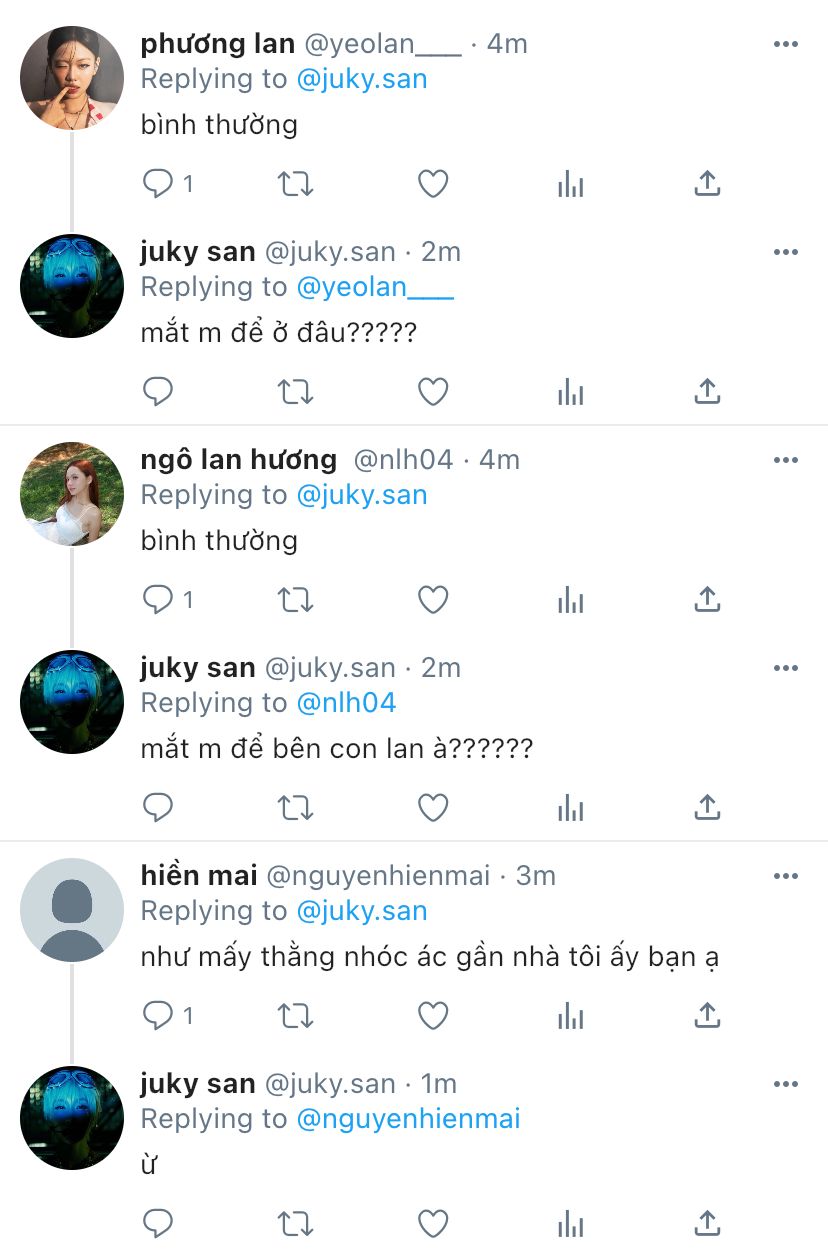828x1256 pixels.
Task: Open ngô lan hương's display name profile
Action: point(239,460)
